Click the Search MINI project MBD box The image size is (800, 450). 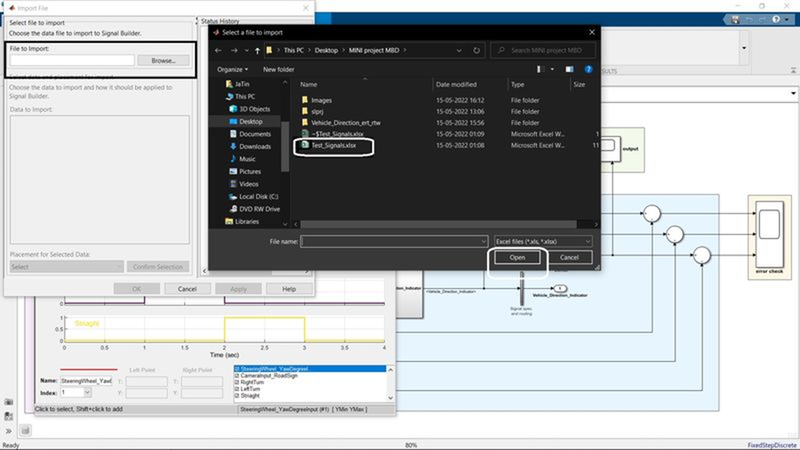click(543, 51)
